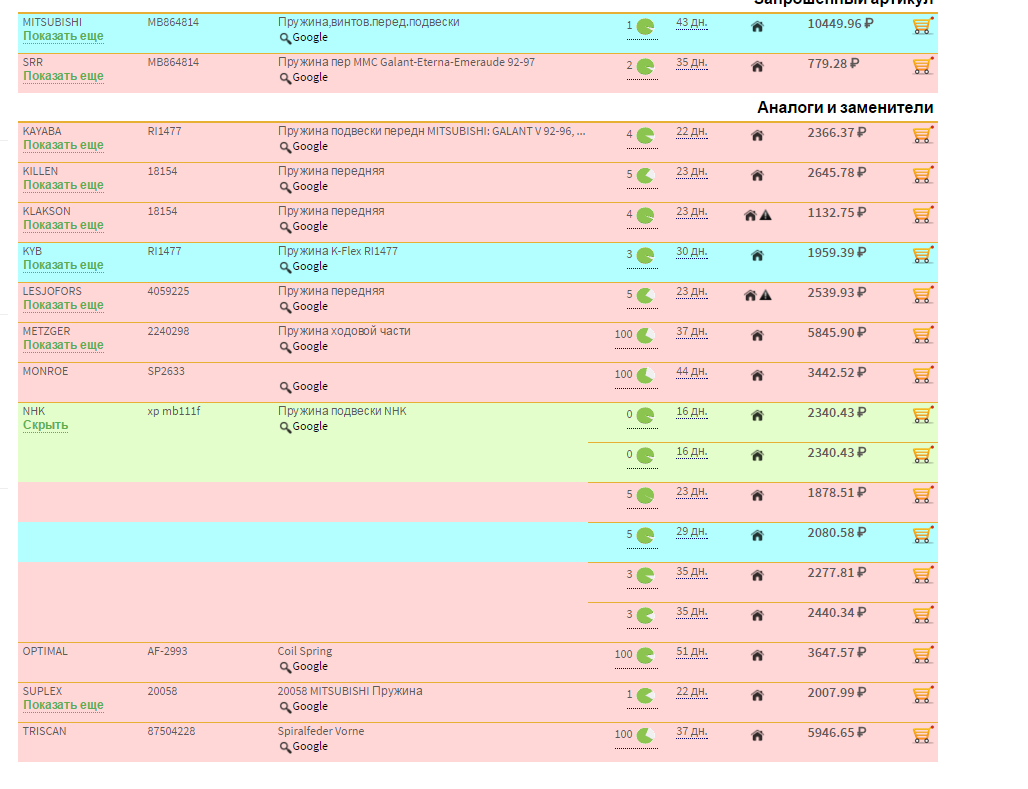1028x789 pixels.
Task: Click house icon in METZGER row
Action: [x=757, y=336]
